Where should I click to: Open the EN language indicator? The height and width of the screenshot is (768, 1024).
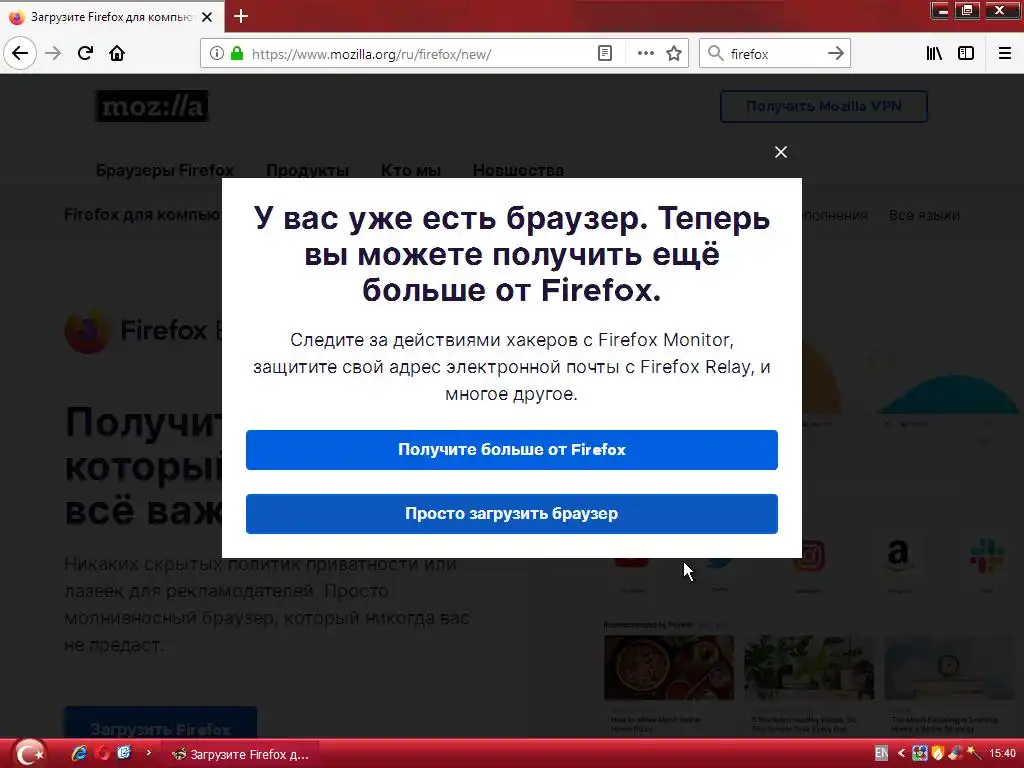881,753
